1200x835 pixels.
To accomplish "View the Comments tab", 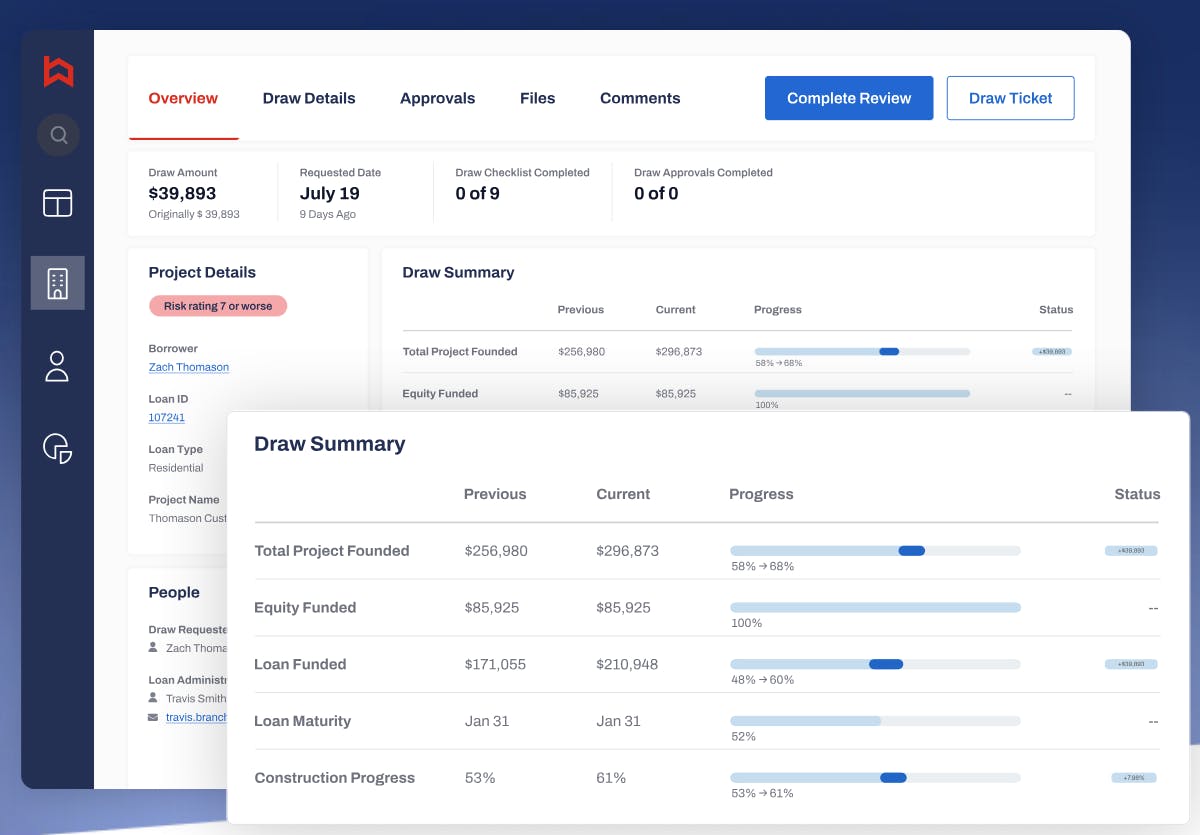I will point(640,98).
